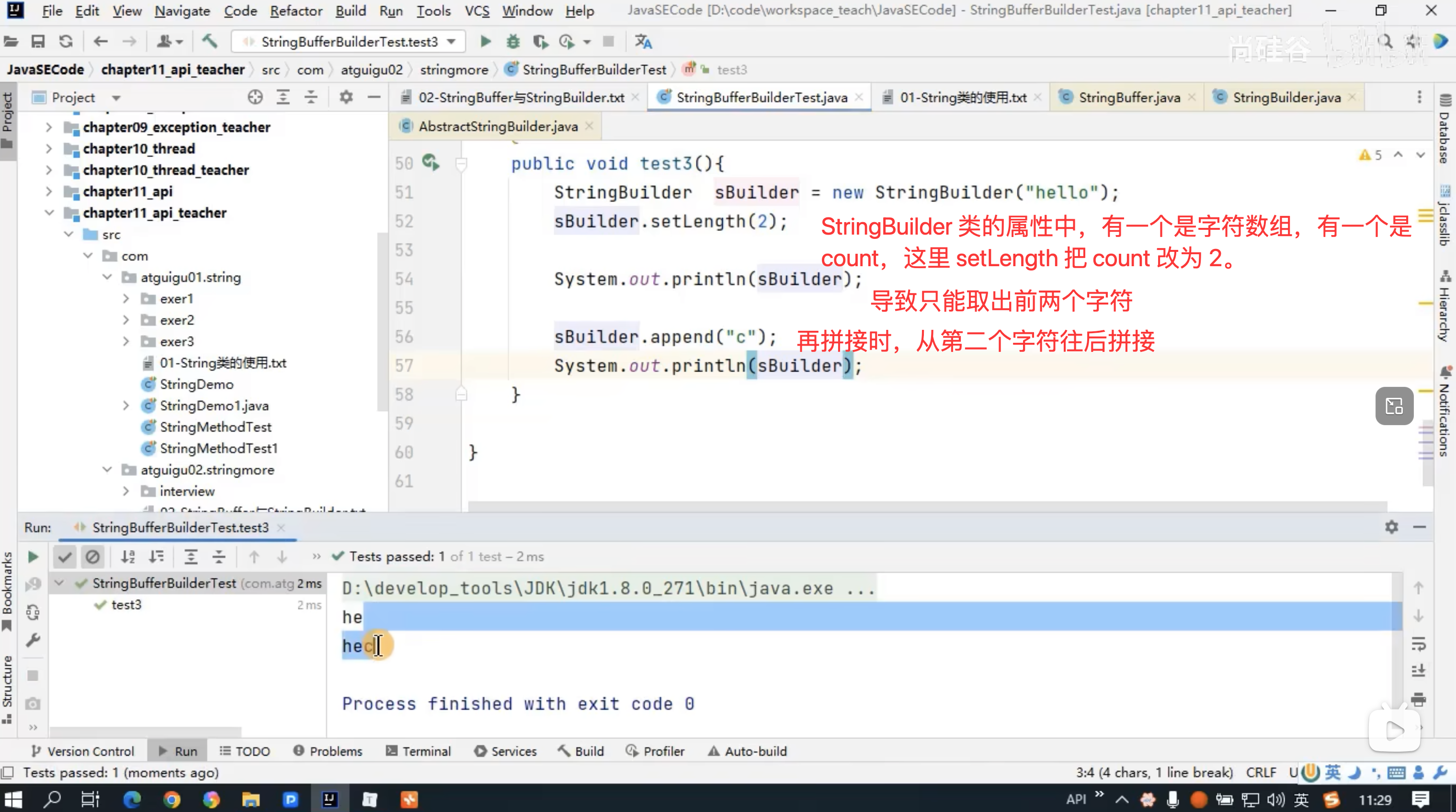Open the Refactor menu
This screenshot has width=1456, height=812.
coord(296,11)
